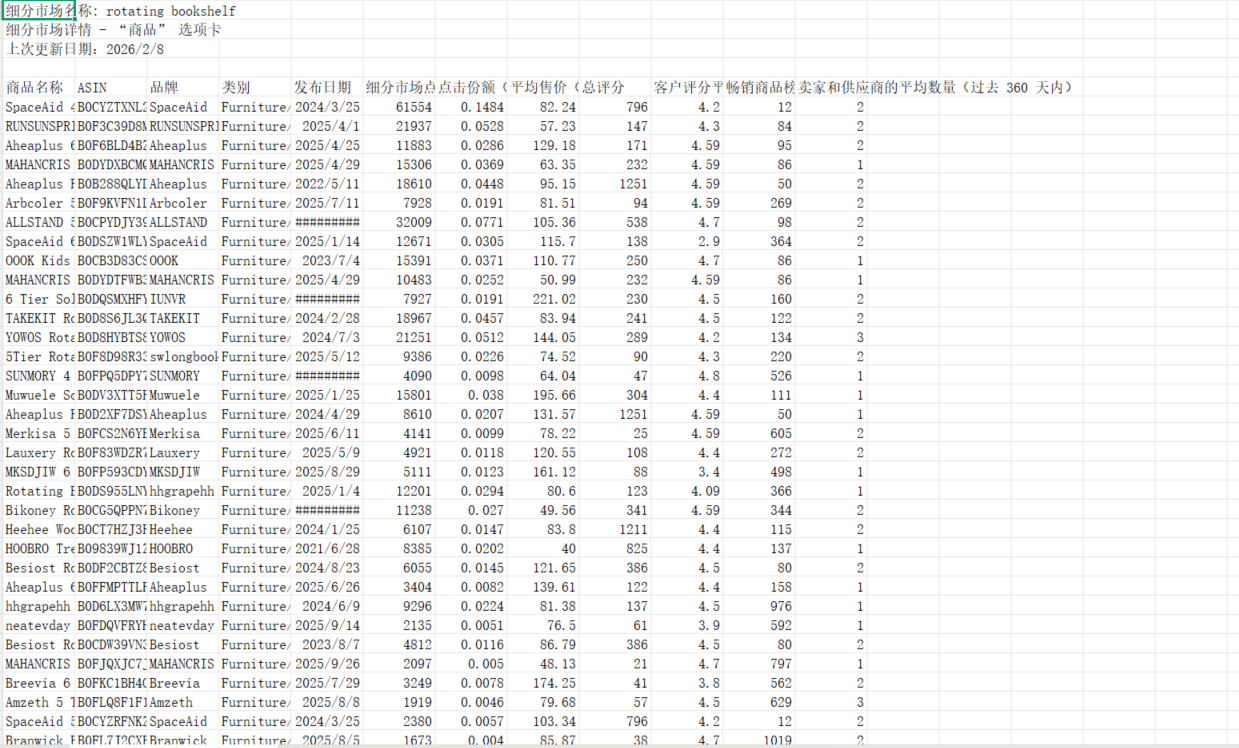Click the 类别 header cell
Screen dimensions: 1239x748
click(x=255, y=87)
